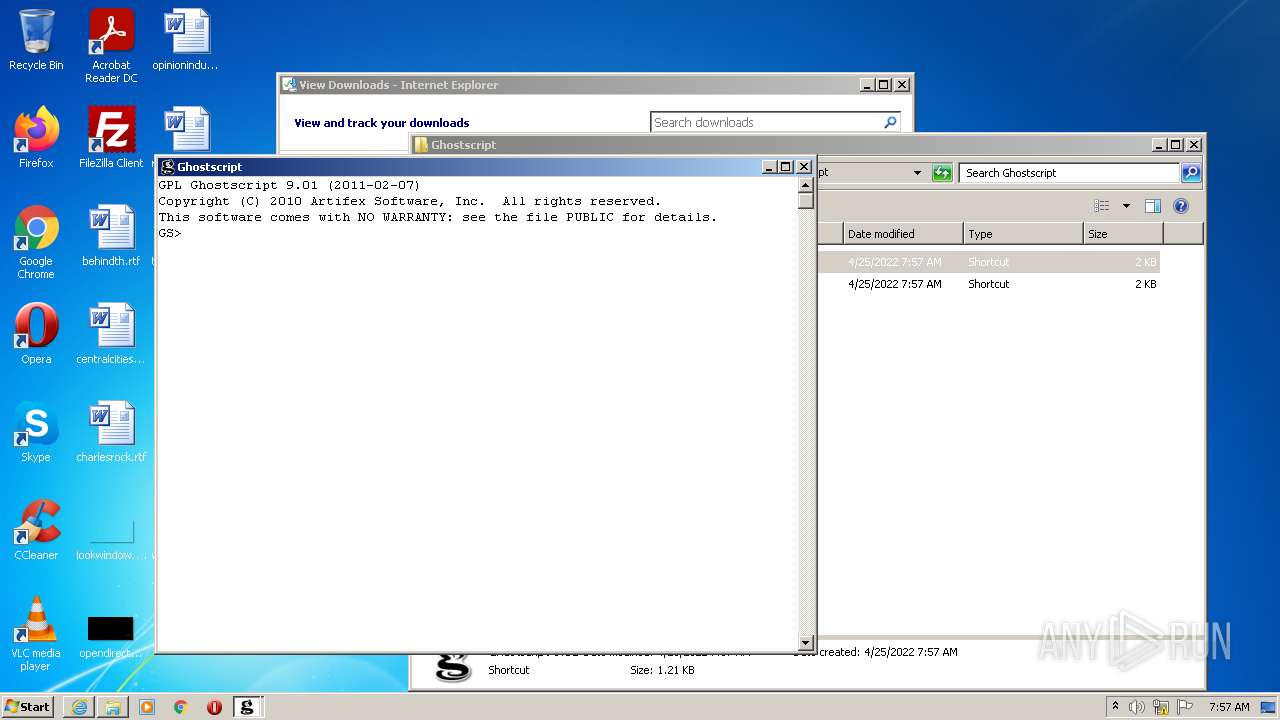Open Firefox desktop shortcut
1280x720 pixels.
[36, 138]
